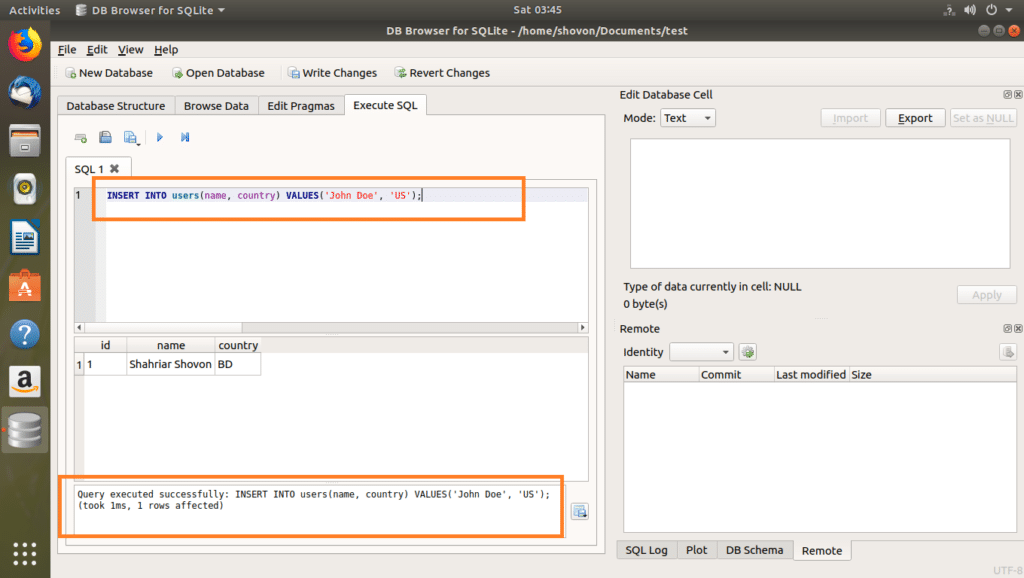Click the Name column header in Remote list
This screenshot has height=578, width=1024.
click(661, 375)
